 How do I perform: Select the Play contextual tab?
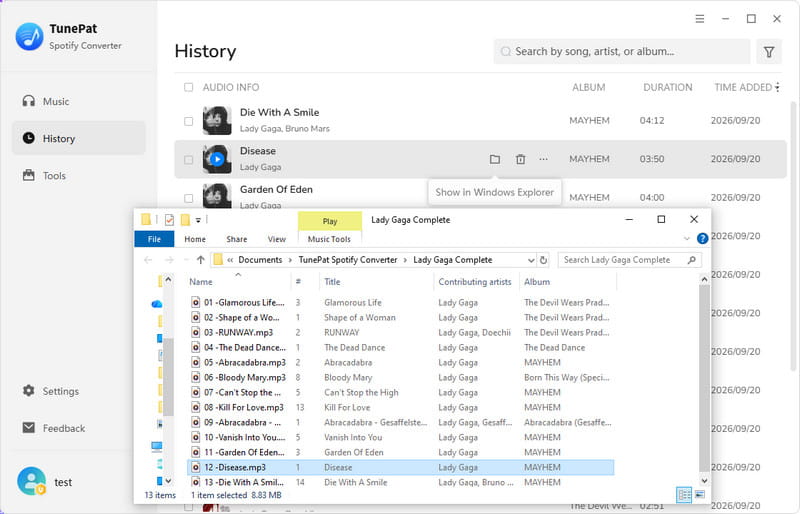(x=330, y=221)
